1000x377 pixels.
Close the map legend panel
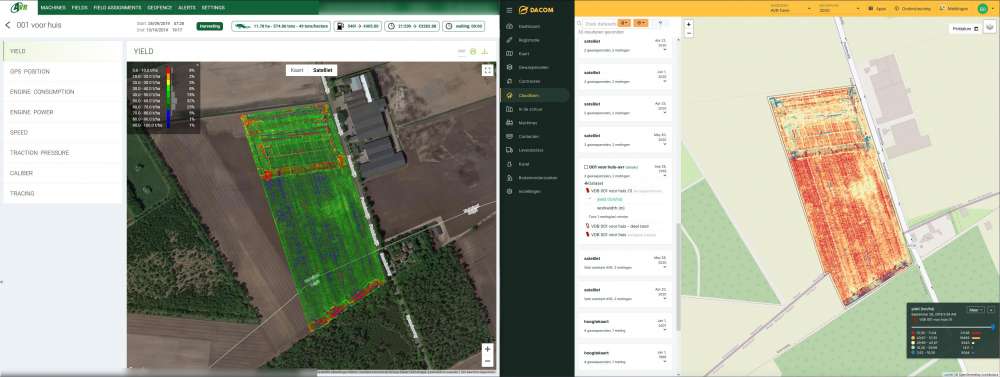coord(991,309)
